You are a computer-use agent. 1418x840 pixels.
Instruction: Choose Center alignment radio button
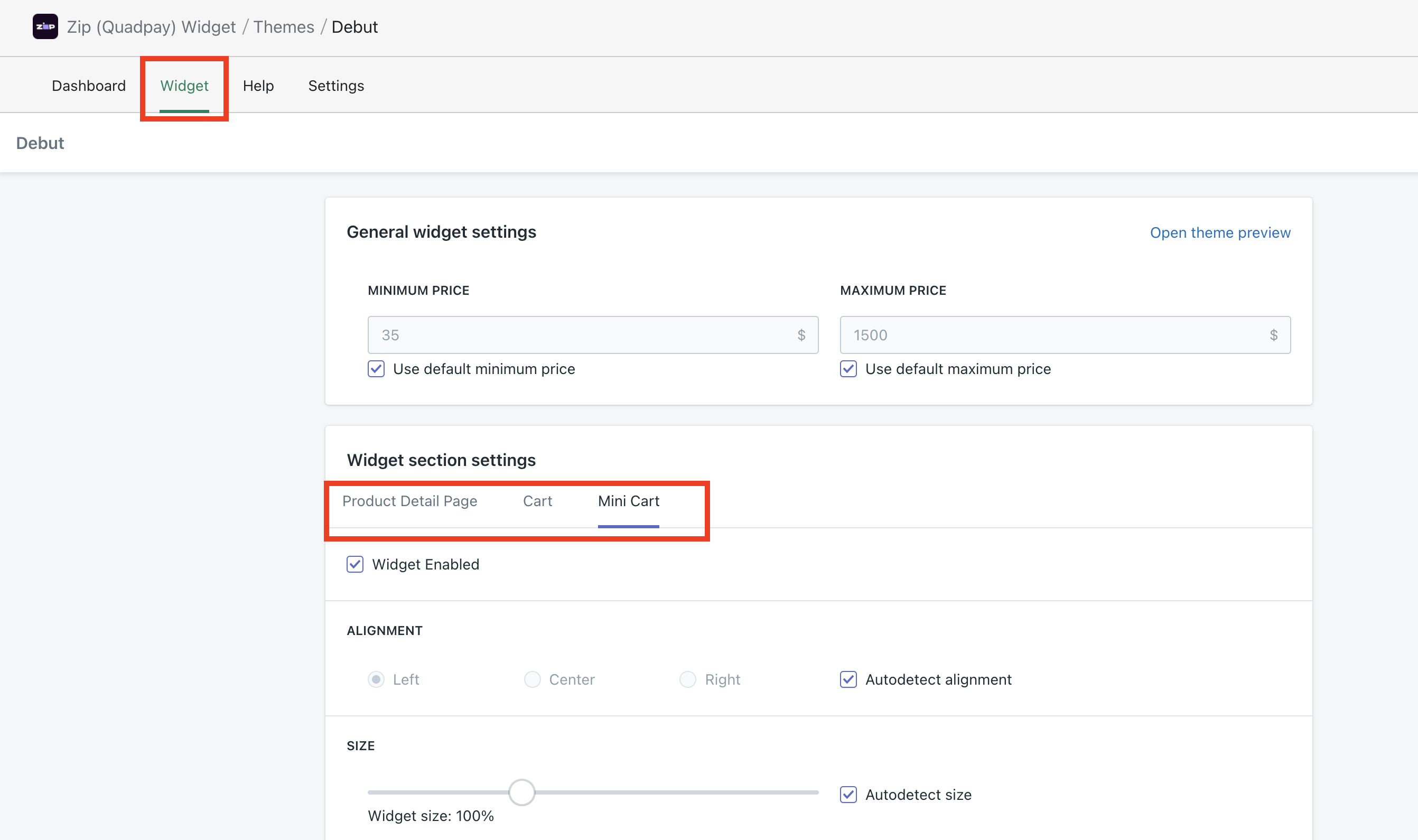(532, 679)
